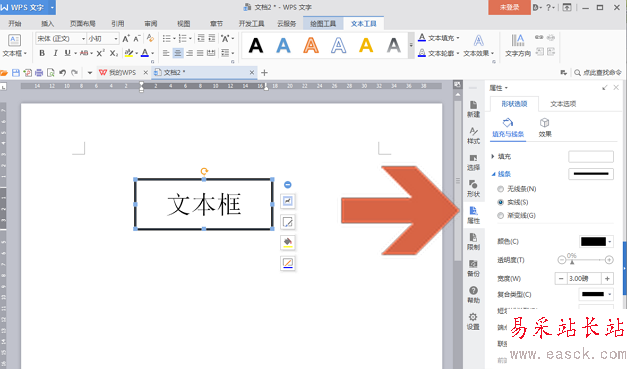This screenshot has width=627, height=369.
Task: Open the 新建 sidebar panel
Action: coord(473,109)
